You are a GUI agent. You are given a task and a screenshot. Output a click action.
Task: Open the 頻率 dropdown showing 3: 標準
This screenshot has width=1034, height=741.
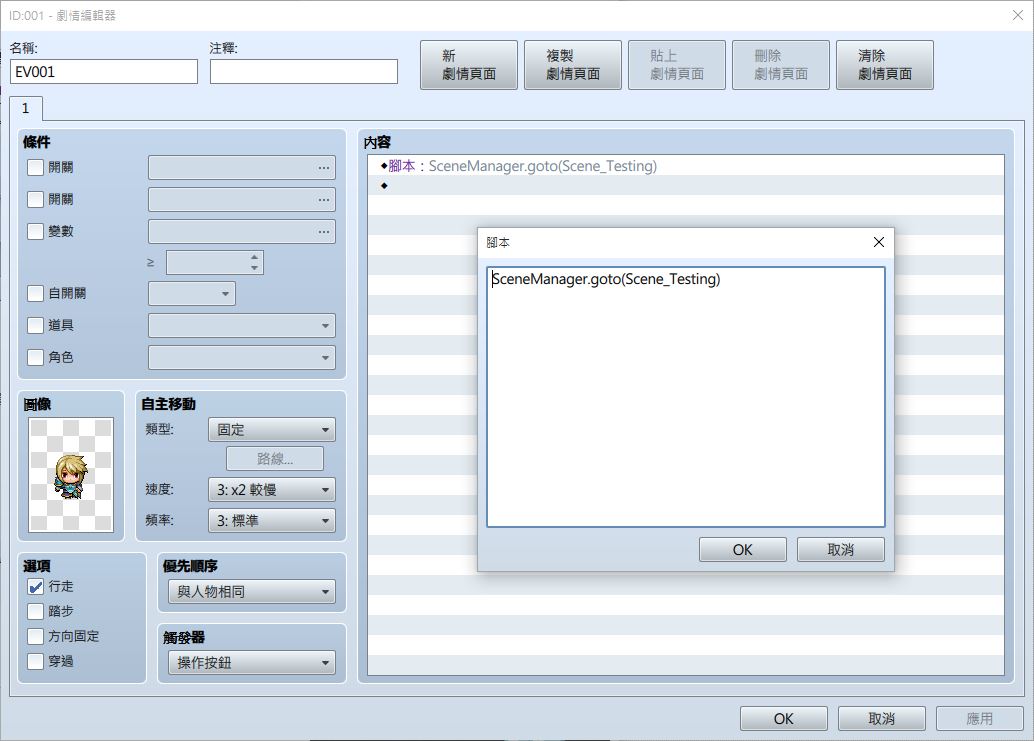[x=272, y=521]
